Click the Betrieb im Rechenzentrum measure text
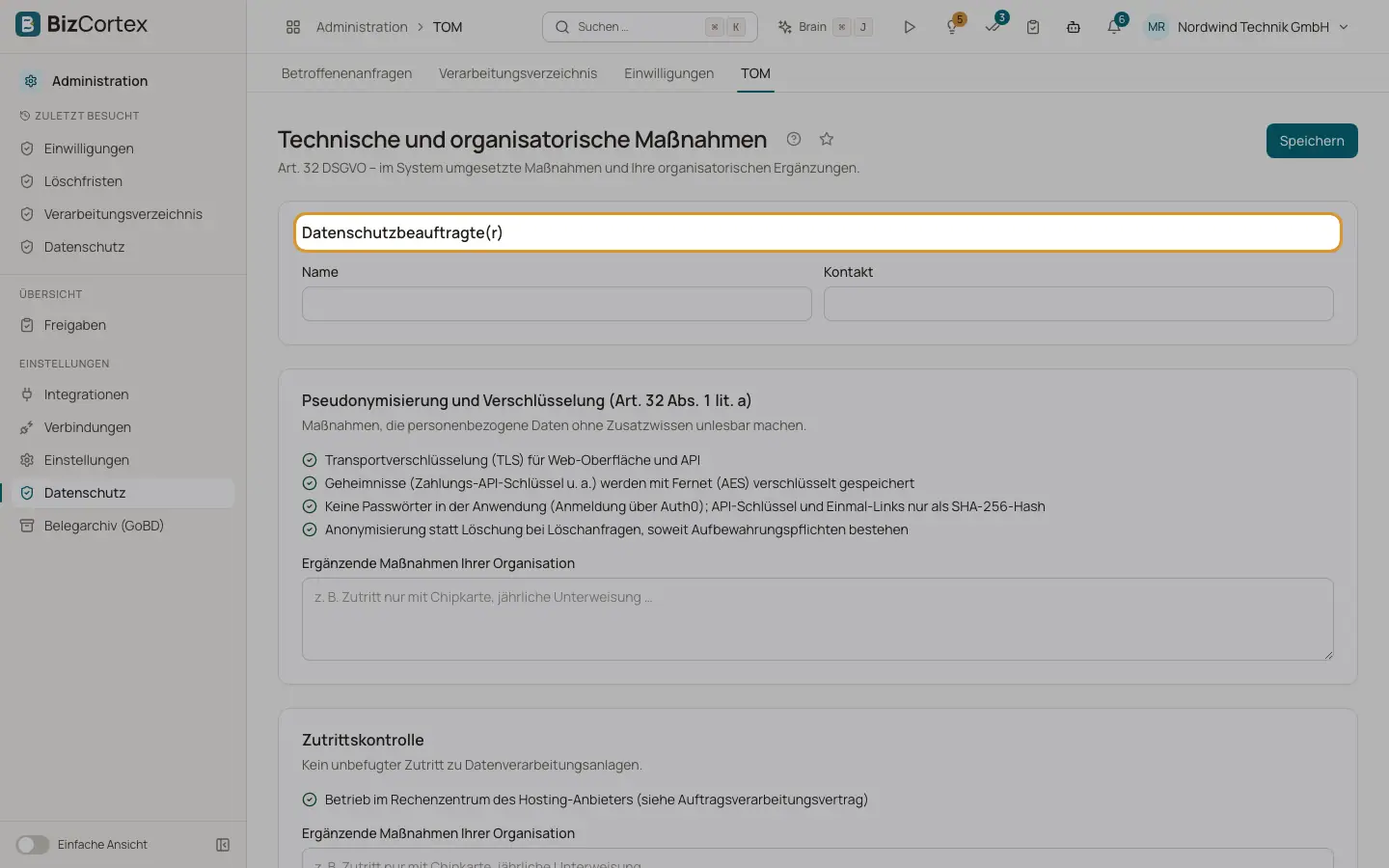The image size is (1389, 868). coord(596,800)
